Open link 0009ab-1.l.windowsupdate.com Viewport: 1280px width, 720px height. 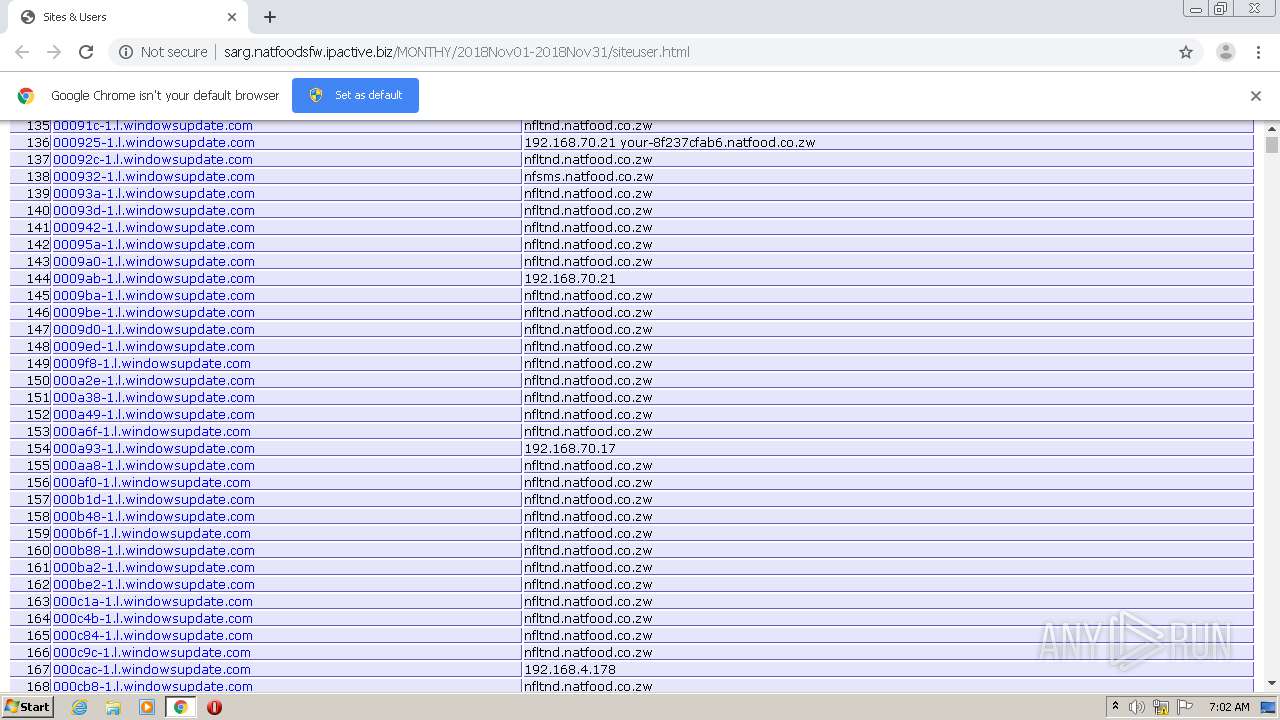(154, 279)
